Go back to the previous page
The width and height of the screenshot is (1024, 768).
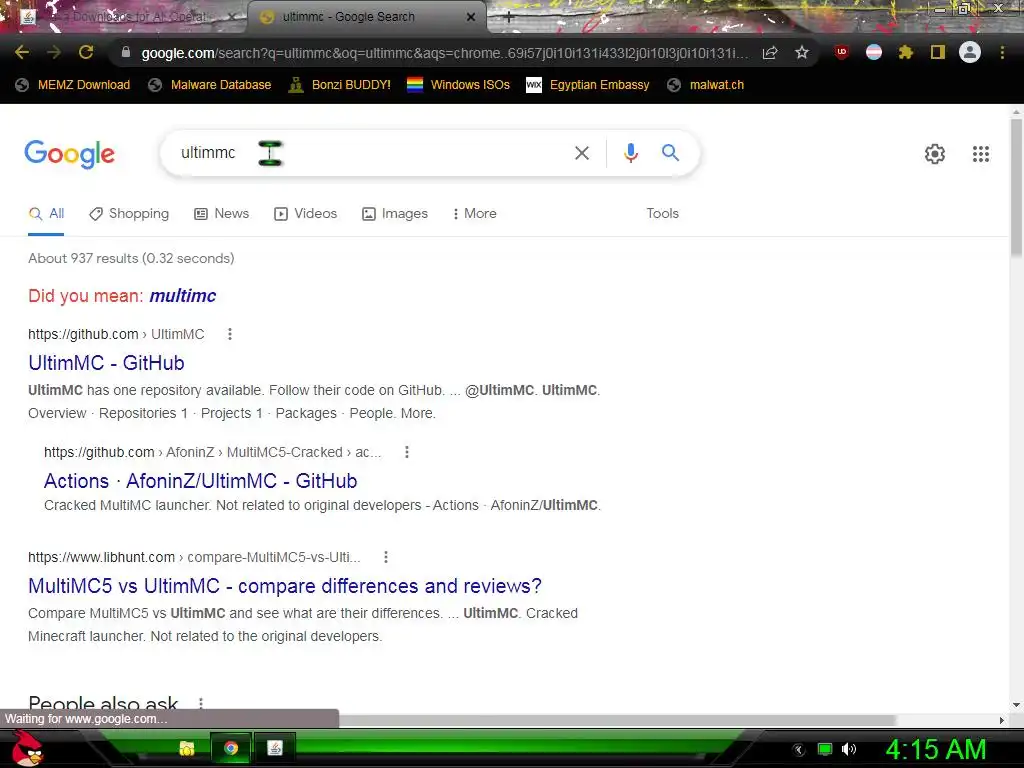click(x=22, y=52)
